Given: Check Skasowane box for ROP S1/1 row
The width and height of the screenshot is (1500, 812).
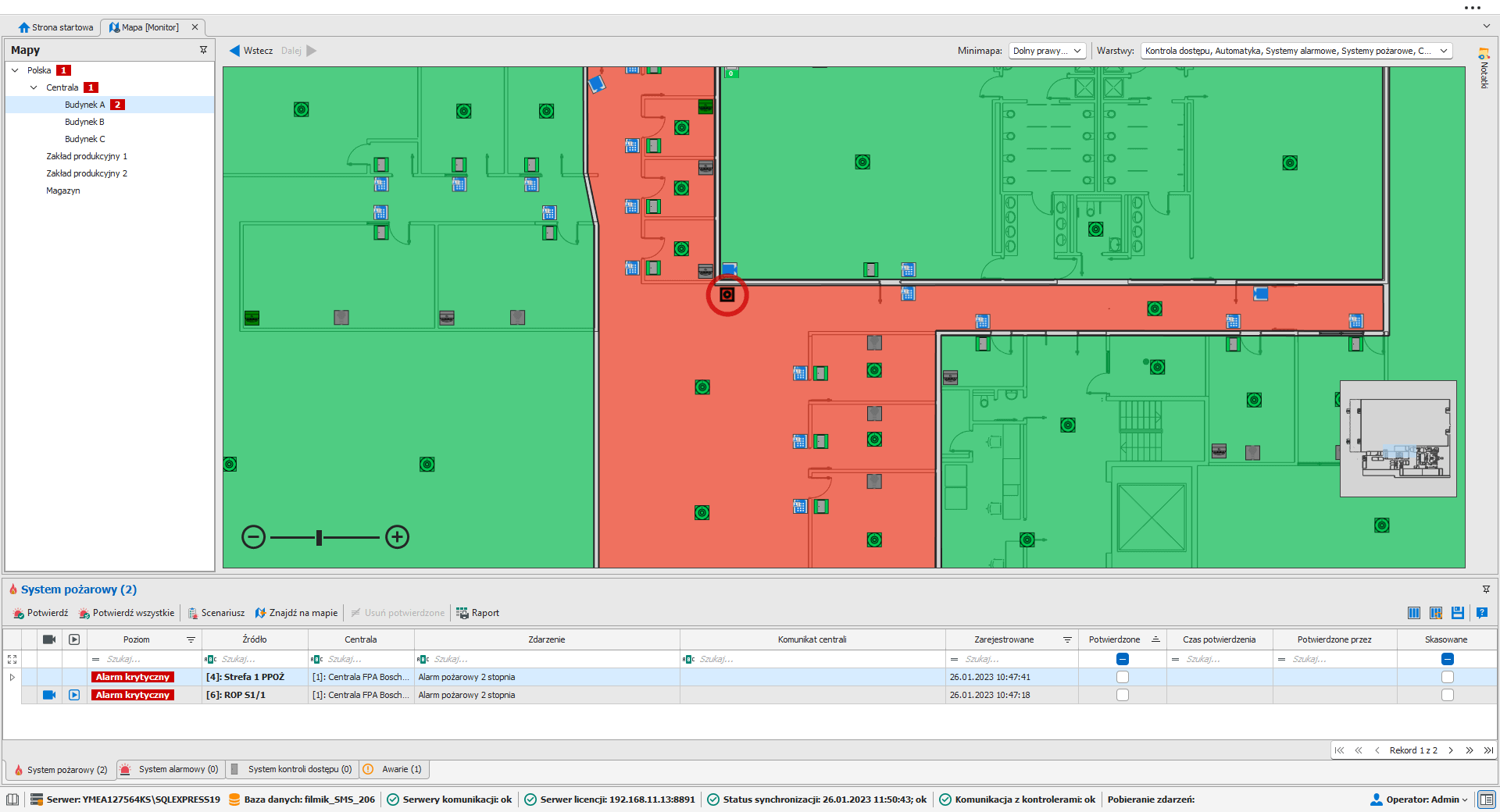Looking at the screenshot, I should pyautogui.click(x=1447, y=695).
